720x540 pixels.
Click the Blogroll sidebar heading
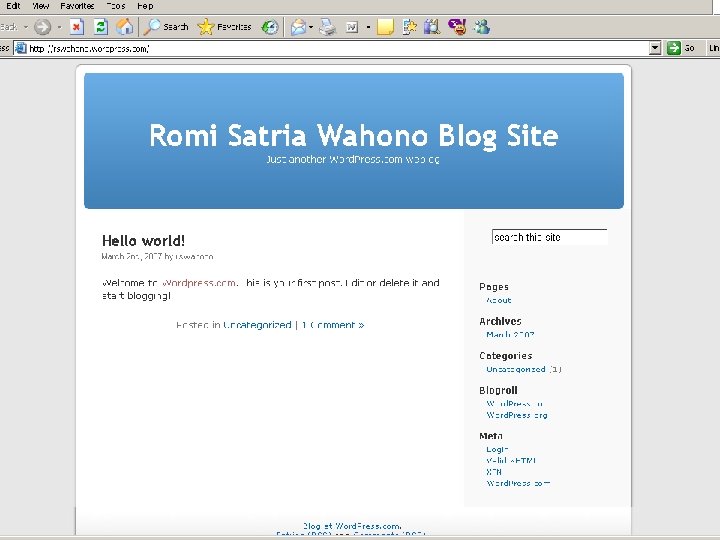498,390
